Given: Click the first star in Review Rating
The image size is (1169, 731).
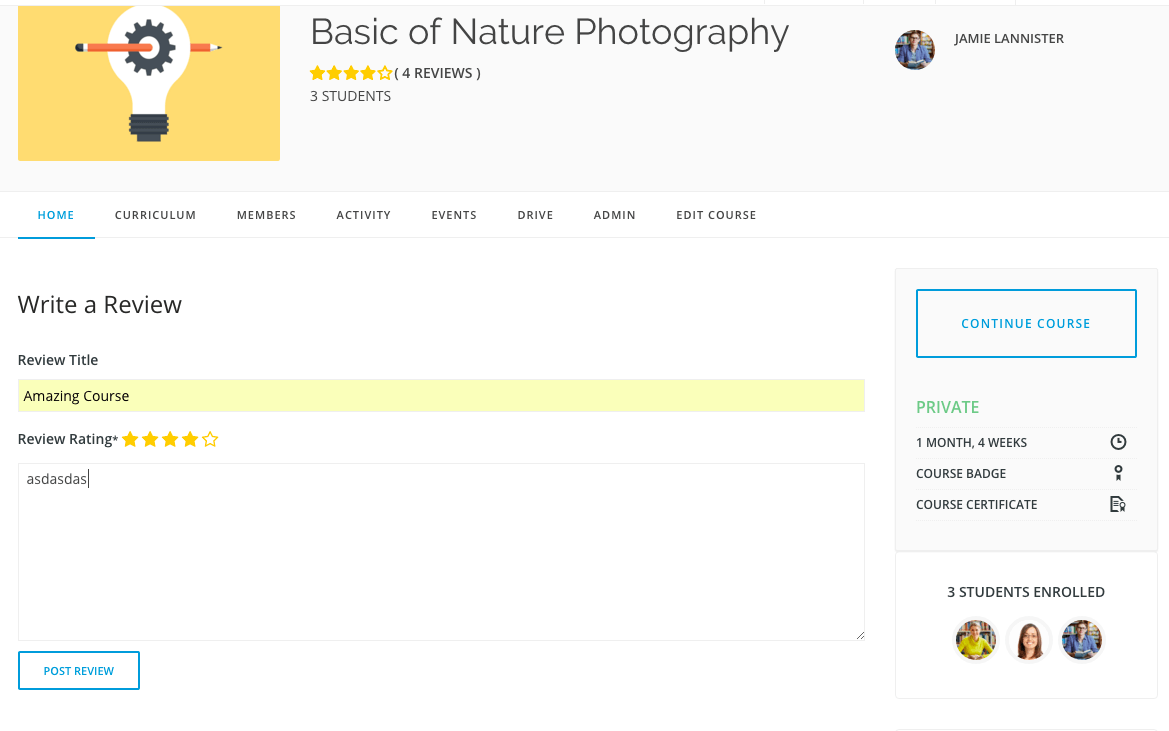Looking at the screenshot, I should pyautogui.click(x=130, y=439).
